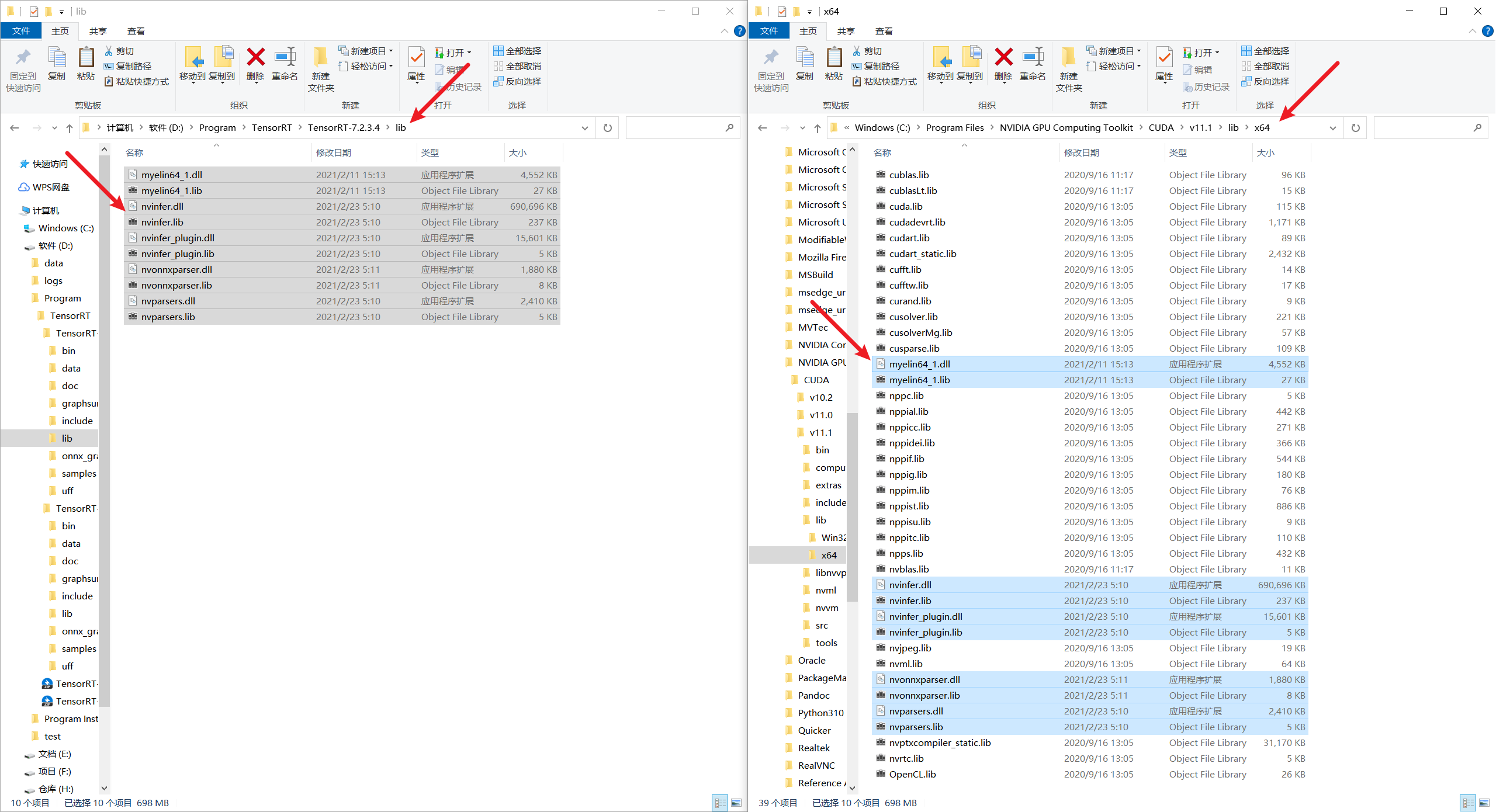This screenshot has height=812, width=1496.
Task: Click the TensorRT-7.2.3.4 breadcrumb in address bar
Action: tap(344, 128)
